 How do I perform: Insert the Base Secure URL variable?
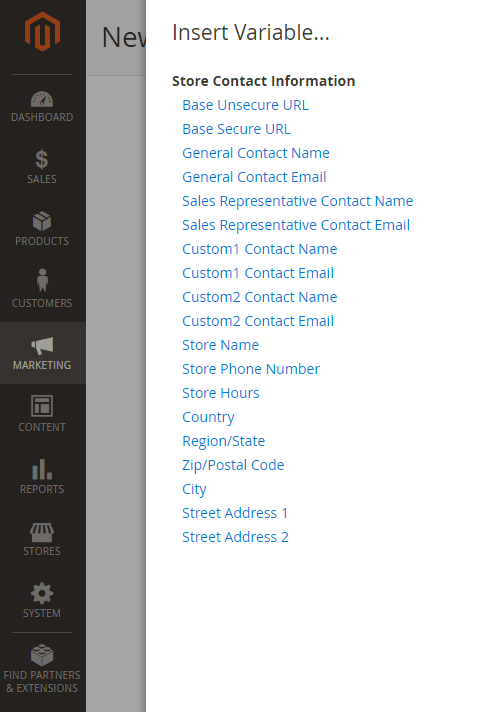pos(236,129)
